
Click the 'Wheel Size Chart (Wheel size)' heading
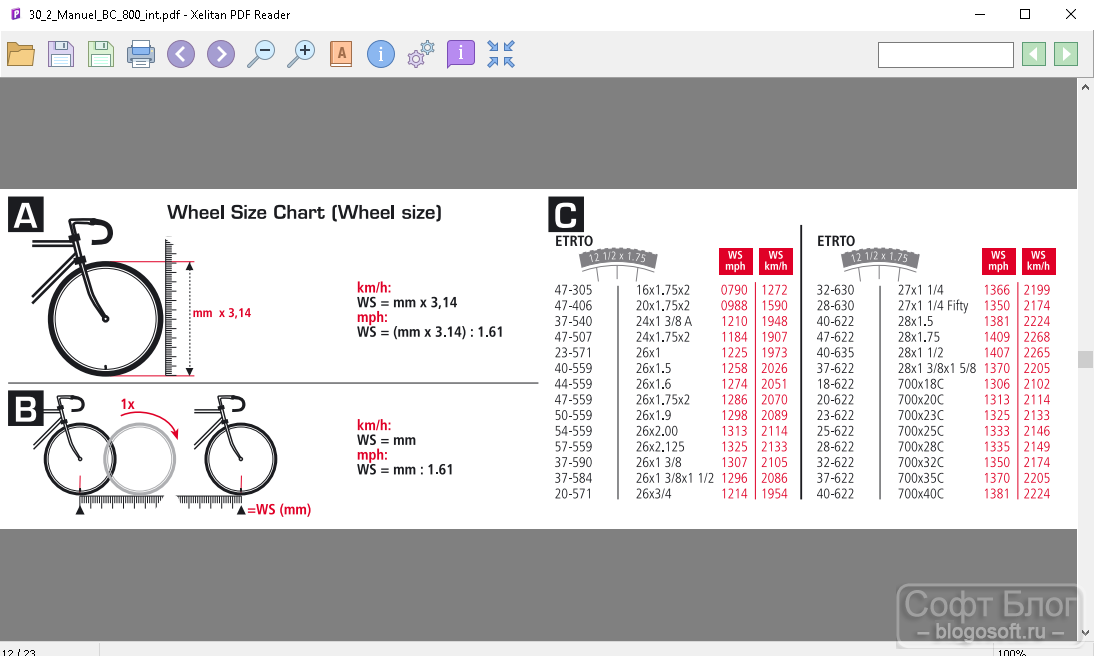click(x=304, y=212)
